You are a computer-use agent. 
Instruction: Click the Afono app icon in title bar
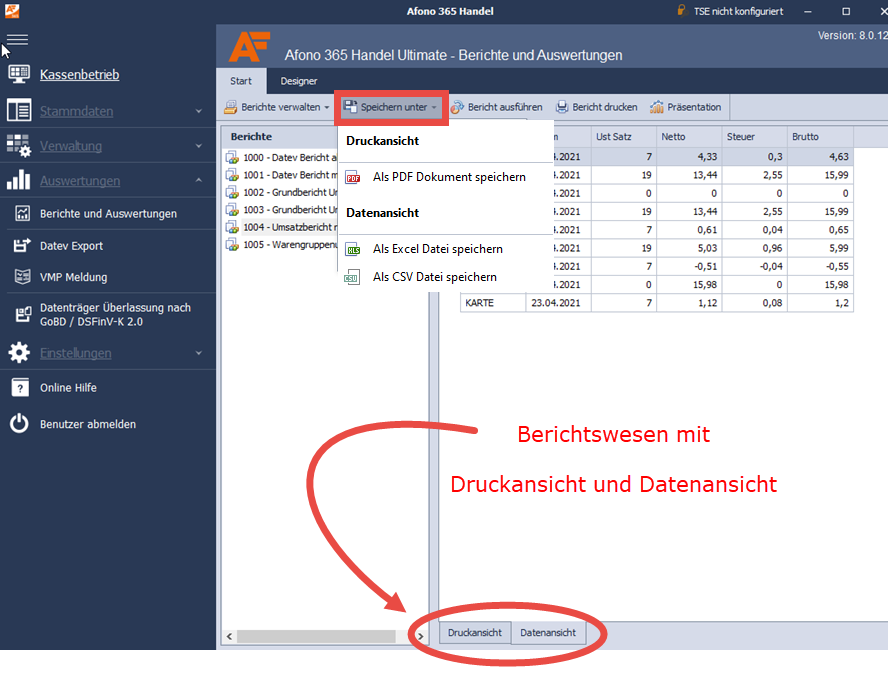coord(12,11)
